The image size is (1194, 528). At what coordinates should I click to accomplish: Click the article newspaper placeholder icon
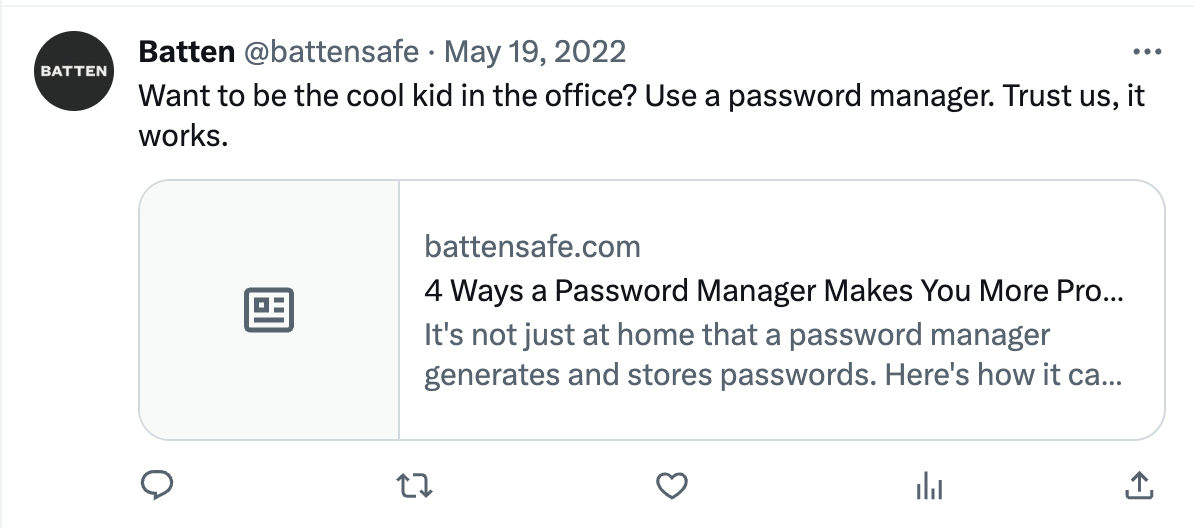[x=269, y=310]
